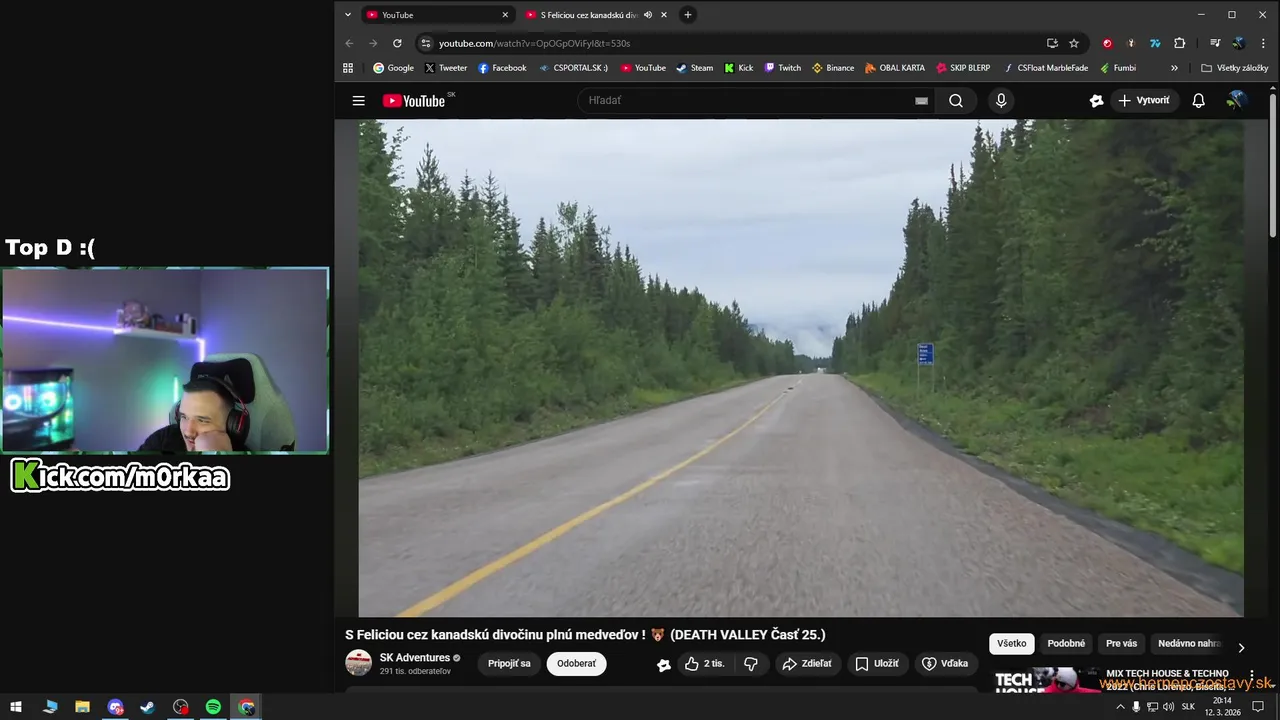Open YouTube notifications bell
The image size is (1280, 720).
[x=1198, y=101]
